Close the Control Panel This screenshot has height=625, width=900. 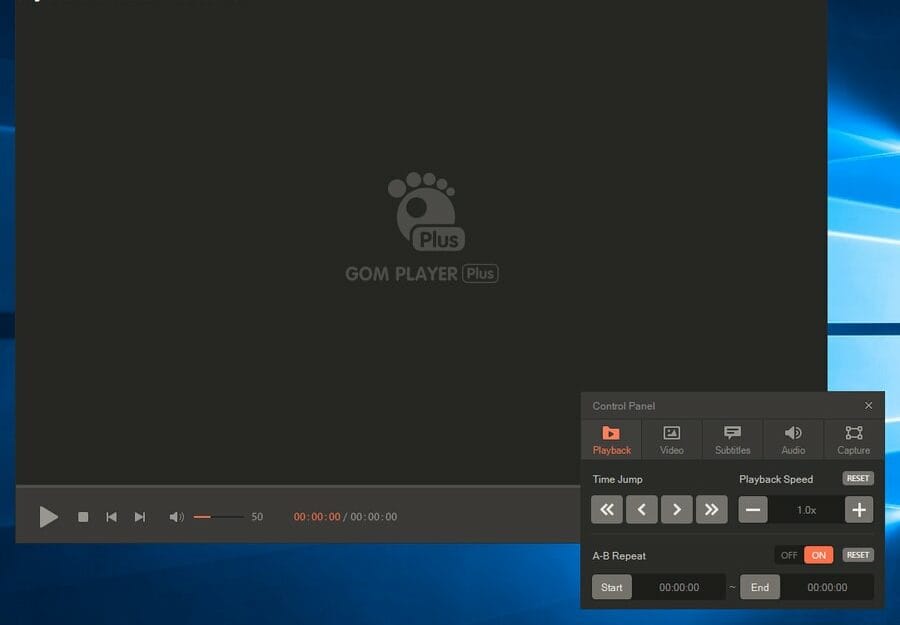(868, 406)
